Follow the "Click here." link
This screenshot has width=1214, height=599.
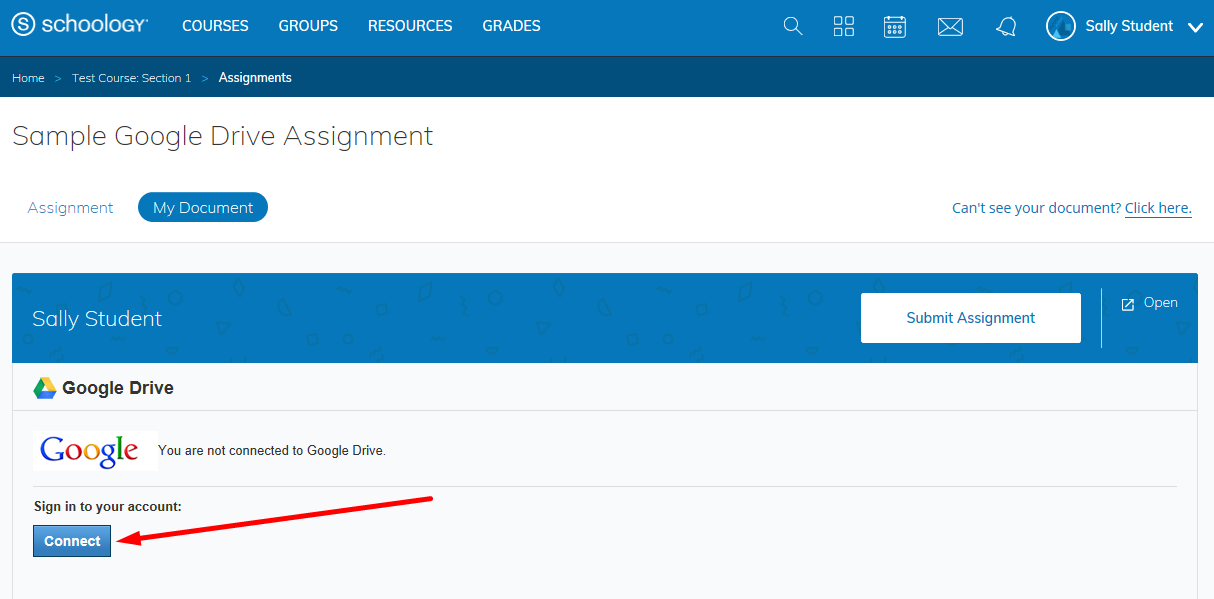tap(1158, 208)
